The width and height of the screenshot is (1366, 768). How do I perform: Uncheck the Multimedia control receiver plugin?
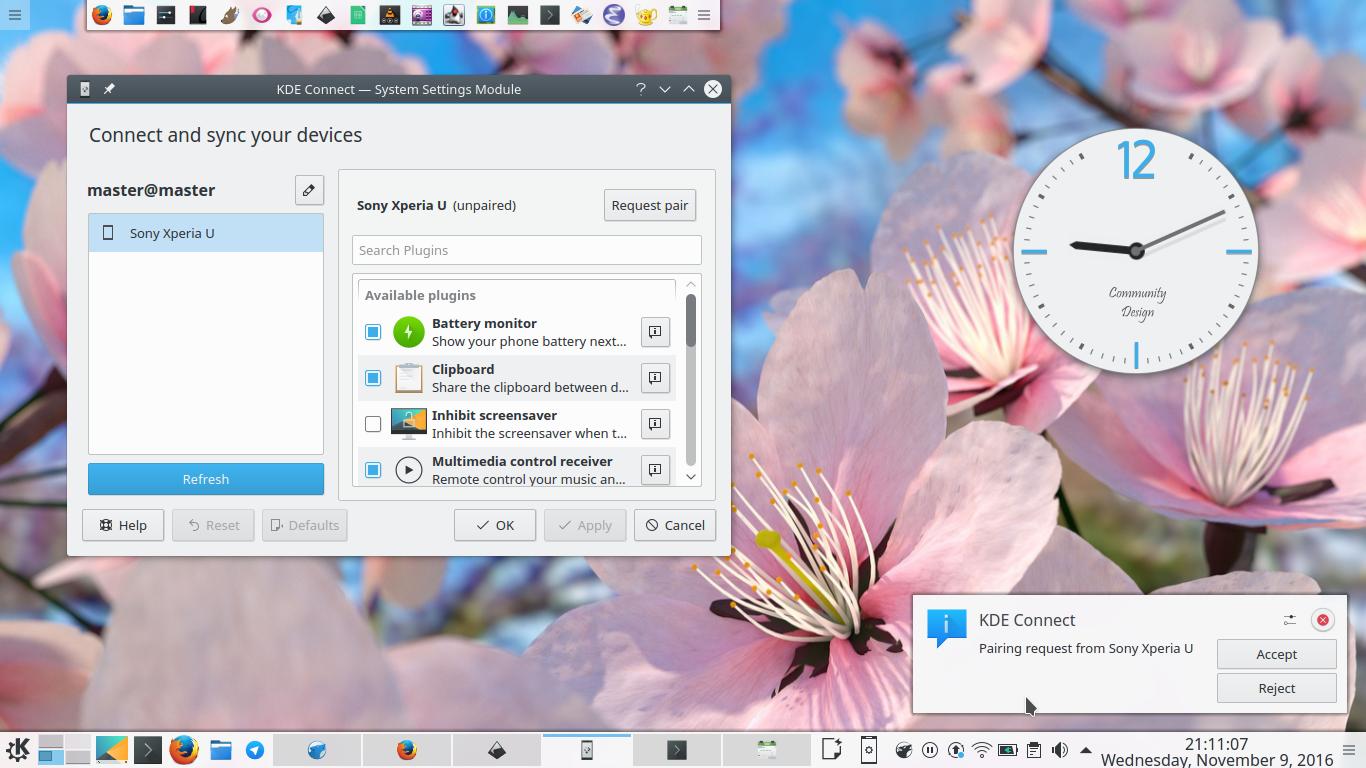pos(373,469)
